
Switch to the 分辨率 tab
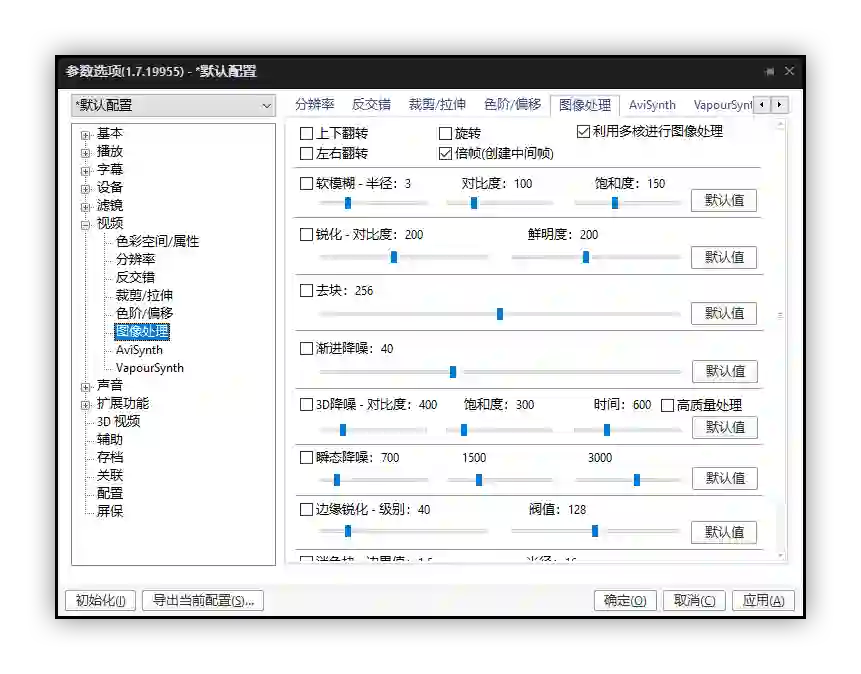[314, 105]
